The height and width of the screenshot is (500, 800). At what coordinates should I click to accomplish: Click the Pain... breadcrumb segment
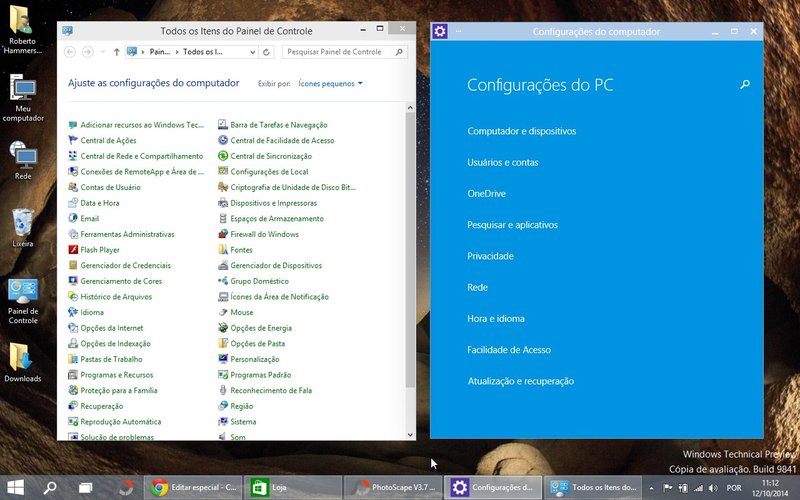[160, 52]
